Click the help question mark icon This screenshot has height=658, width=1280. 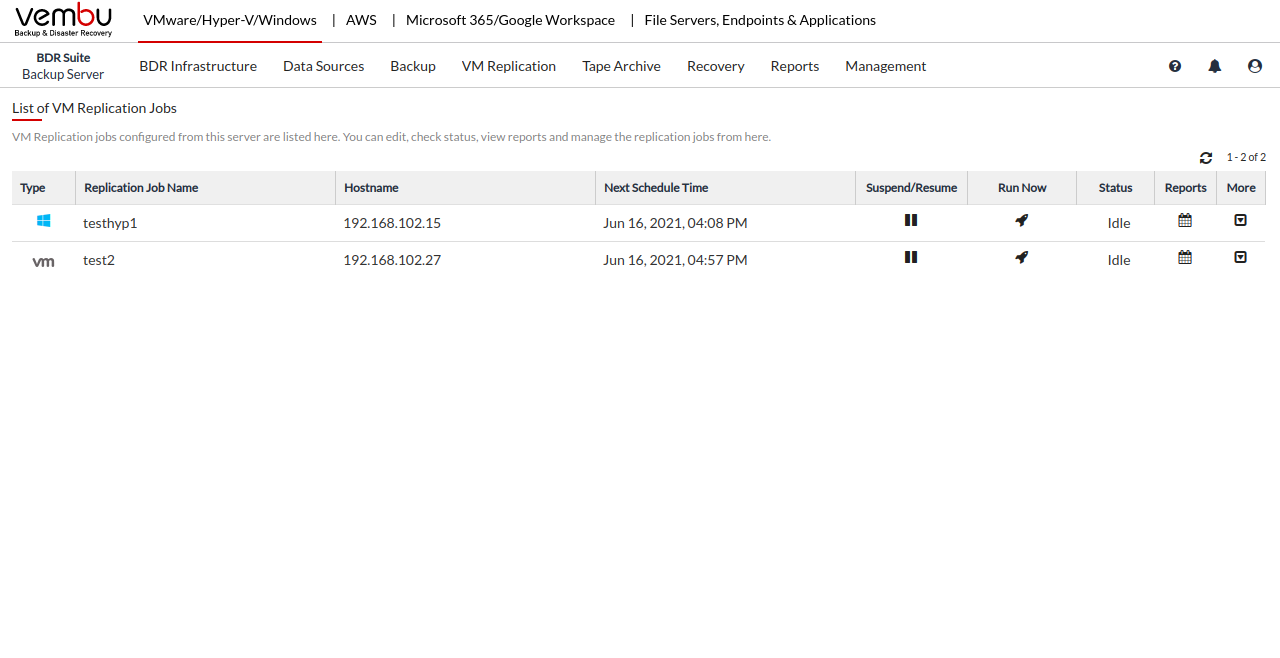point(1175,66)
